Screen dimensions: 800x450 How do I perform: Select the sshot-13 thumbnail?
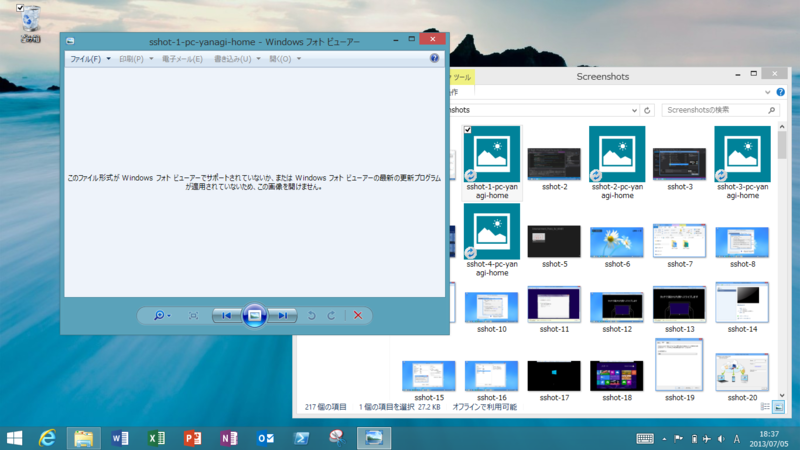coord(680,305)
